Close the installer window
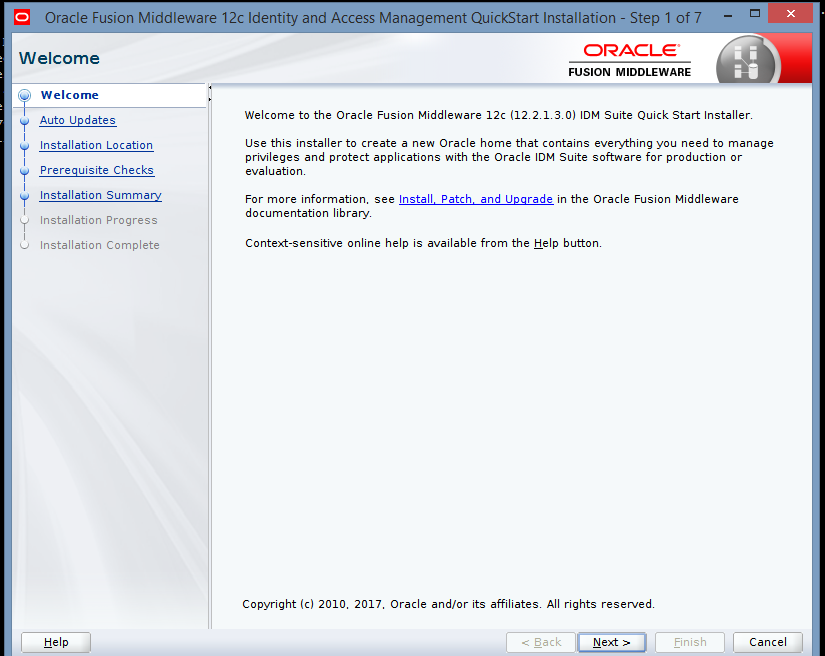Screen dimensions: 825x656 coord(790,14)
